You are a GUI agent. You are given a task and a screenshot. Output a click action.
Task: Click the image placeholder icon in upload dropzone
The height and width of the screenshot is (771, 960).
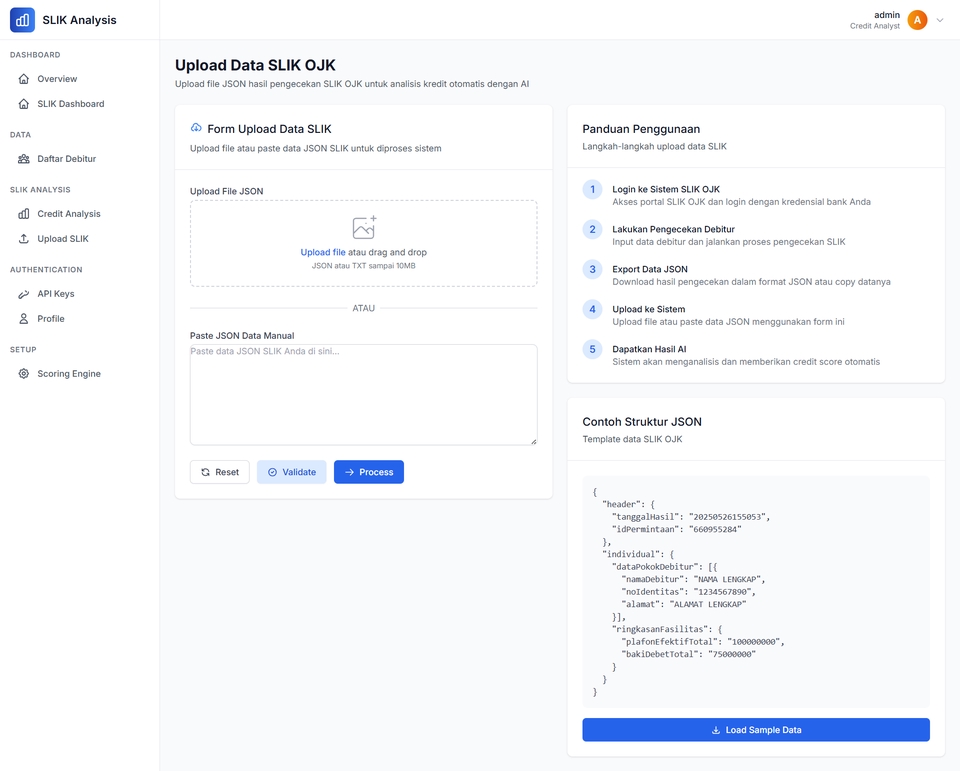pos(364,227)
